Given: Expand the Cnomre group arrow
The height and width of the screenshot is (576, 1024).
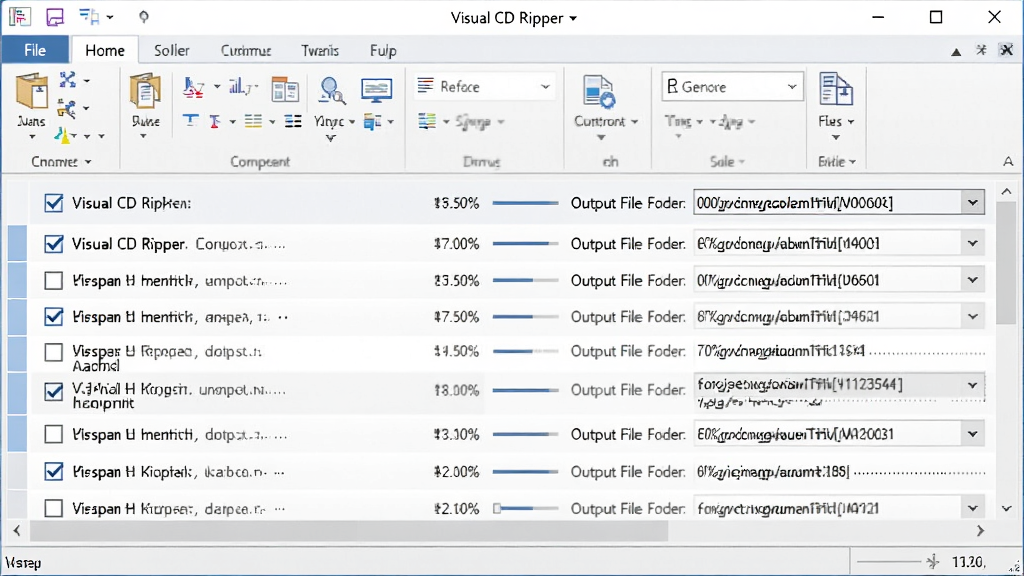Looking at the screenshot, I should (88, 162).
